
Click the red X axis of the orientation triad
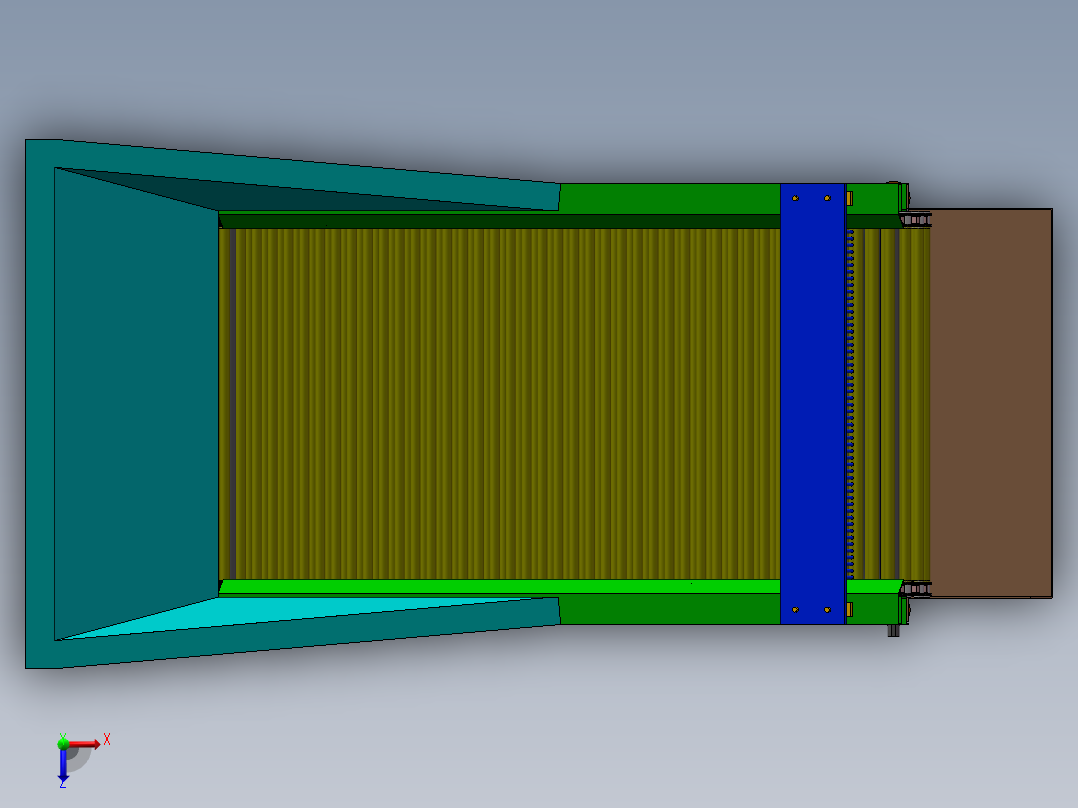coord(84,744)
